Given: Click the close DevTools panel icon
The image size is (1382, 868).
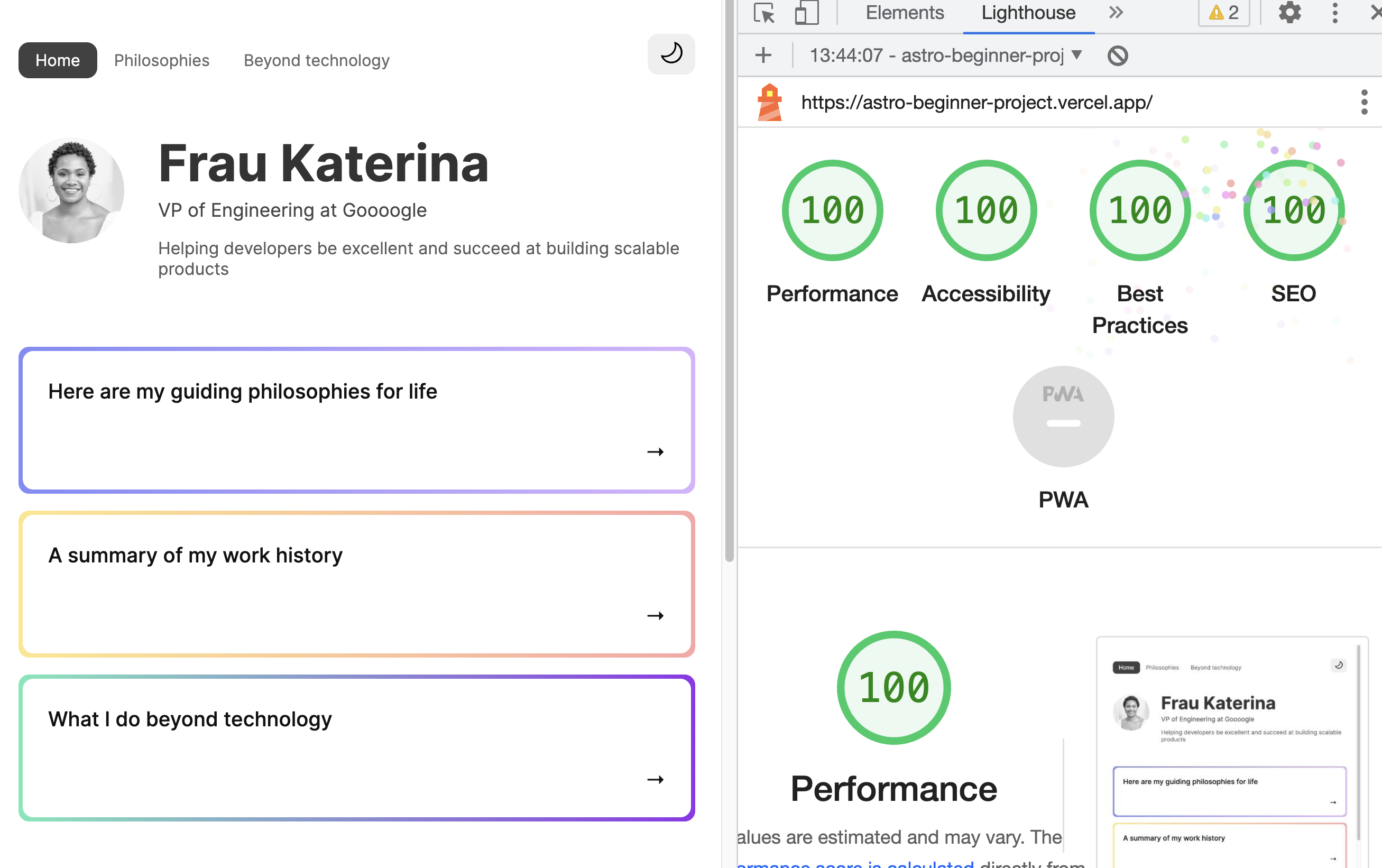Looking at the screenshot, I should pos(1375,13).
